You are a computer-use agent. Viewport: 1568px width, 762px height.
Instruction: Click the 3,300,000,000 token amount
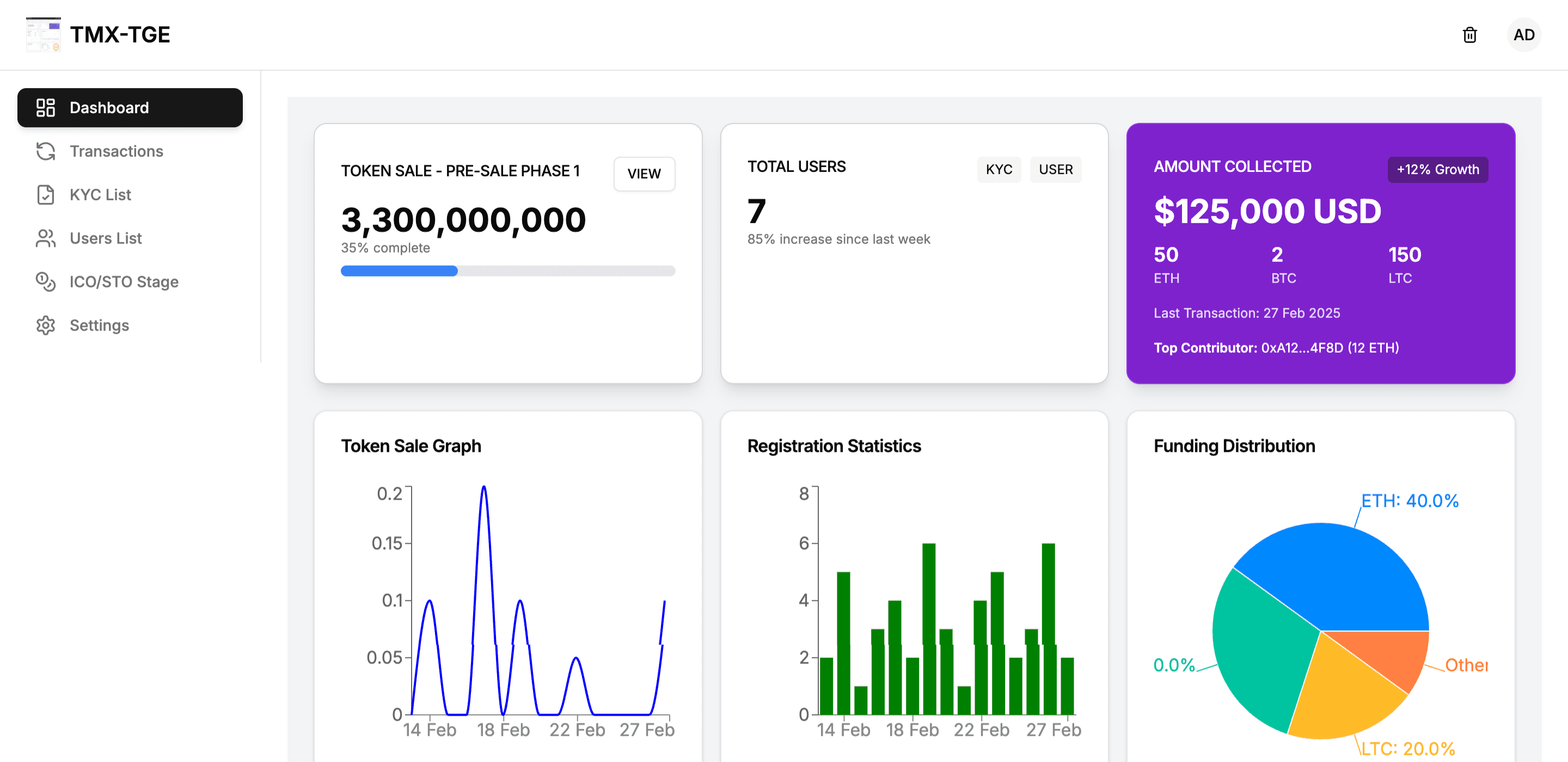pyautogui.click(x=463, y=220)
